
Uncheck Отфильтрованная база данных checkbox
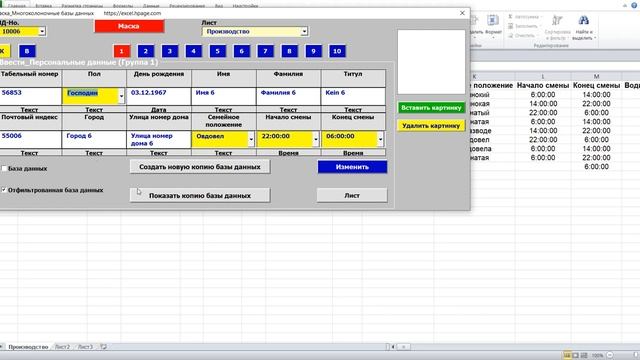click(4, 190)
